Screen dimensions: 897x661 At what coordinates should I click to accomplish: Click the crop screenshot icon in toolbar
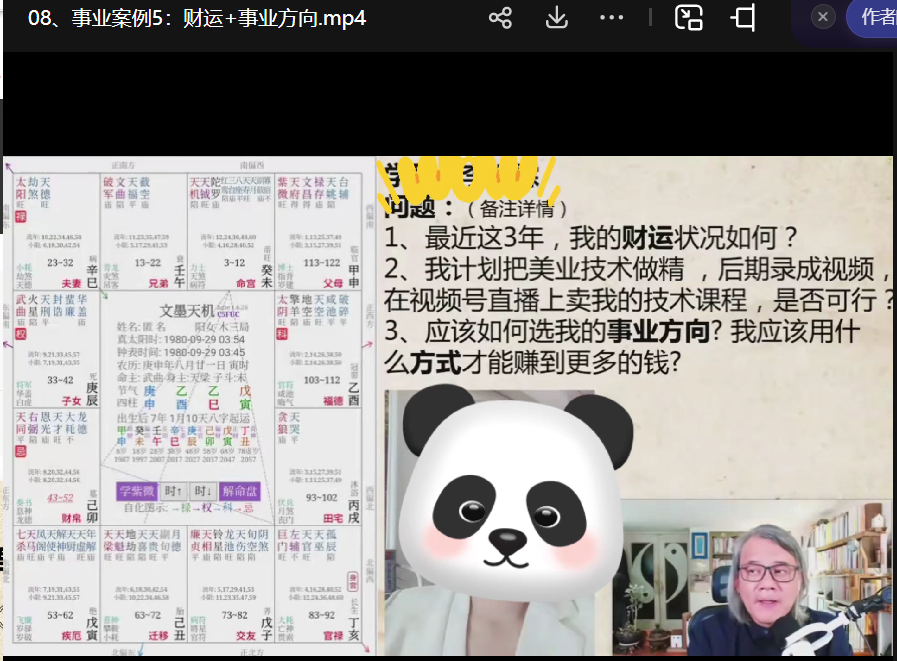point(743,18)
